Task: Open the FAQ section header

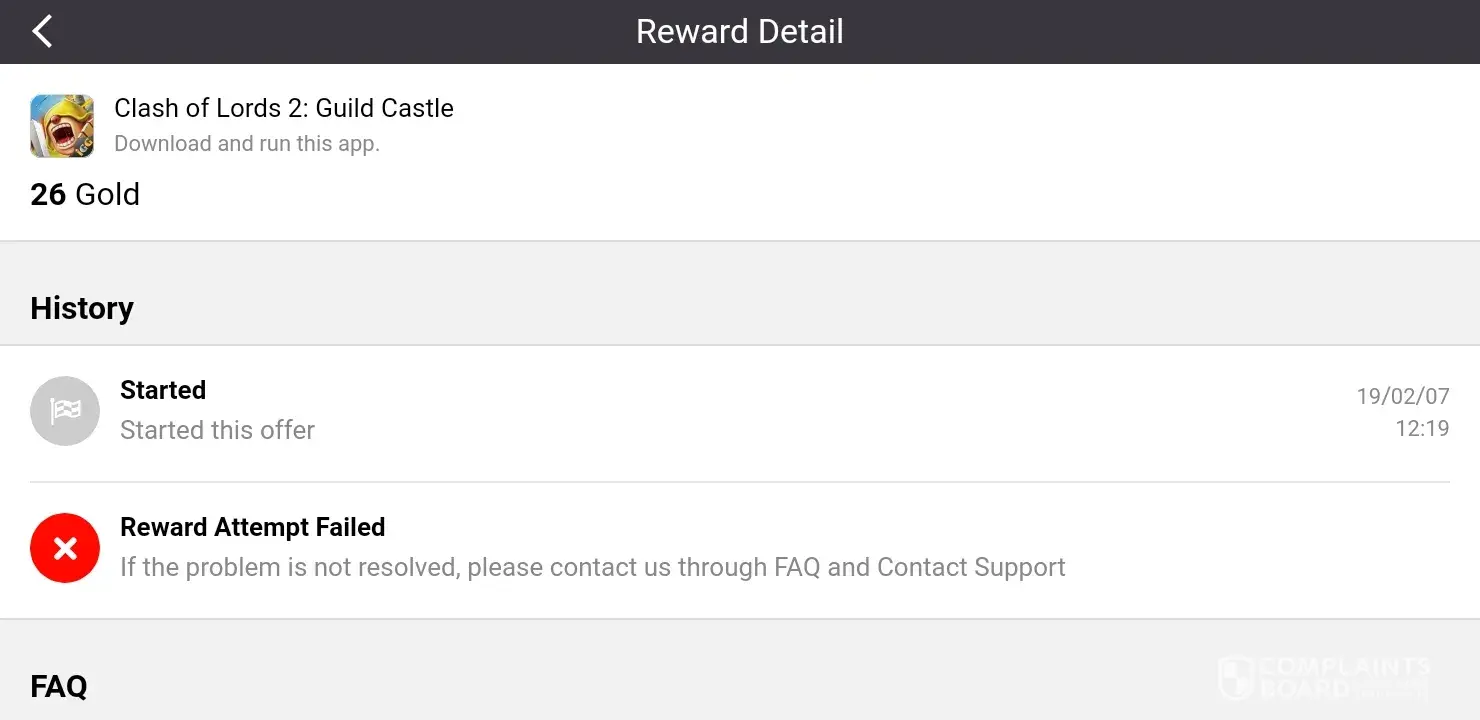Action: [59, 686]
